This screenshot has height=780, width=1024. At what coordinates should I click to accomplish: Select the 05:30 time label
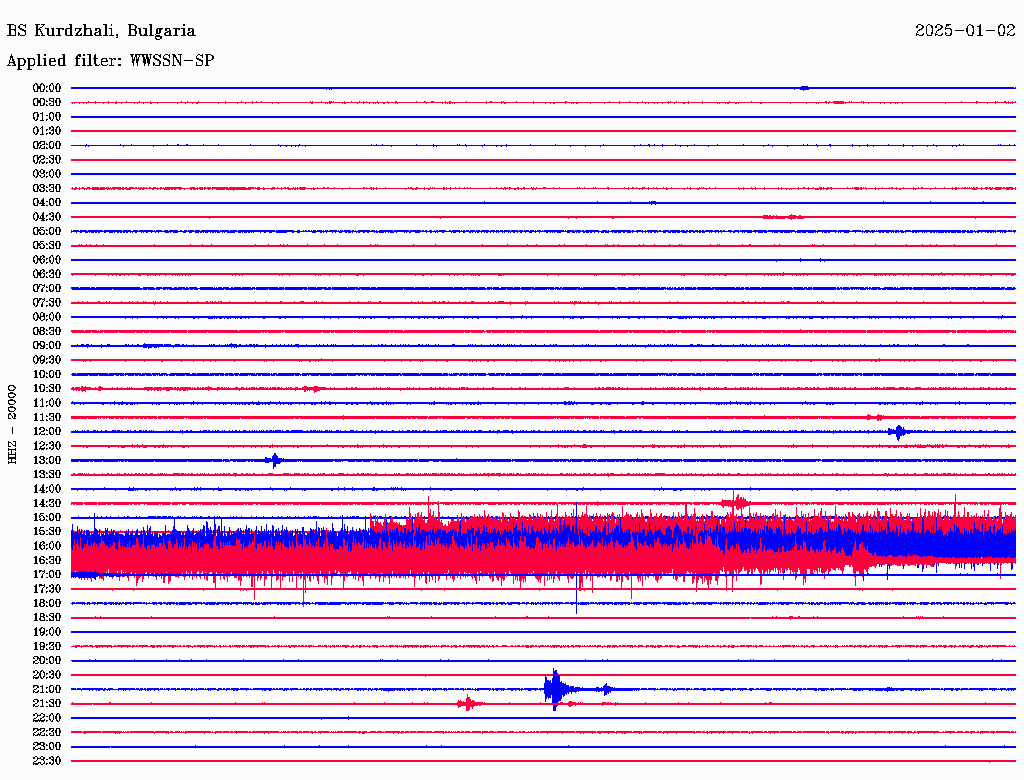(x=47, y=246)
